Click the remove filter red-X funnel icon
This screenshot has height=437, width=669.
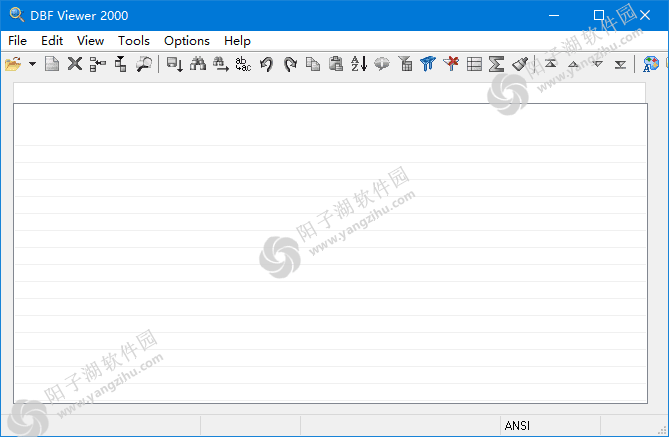[451, 64]
